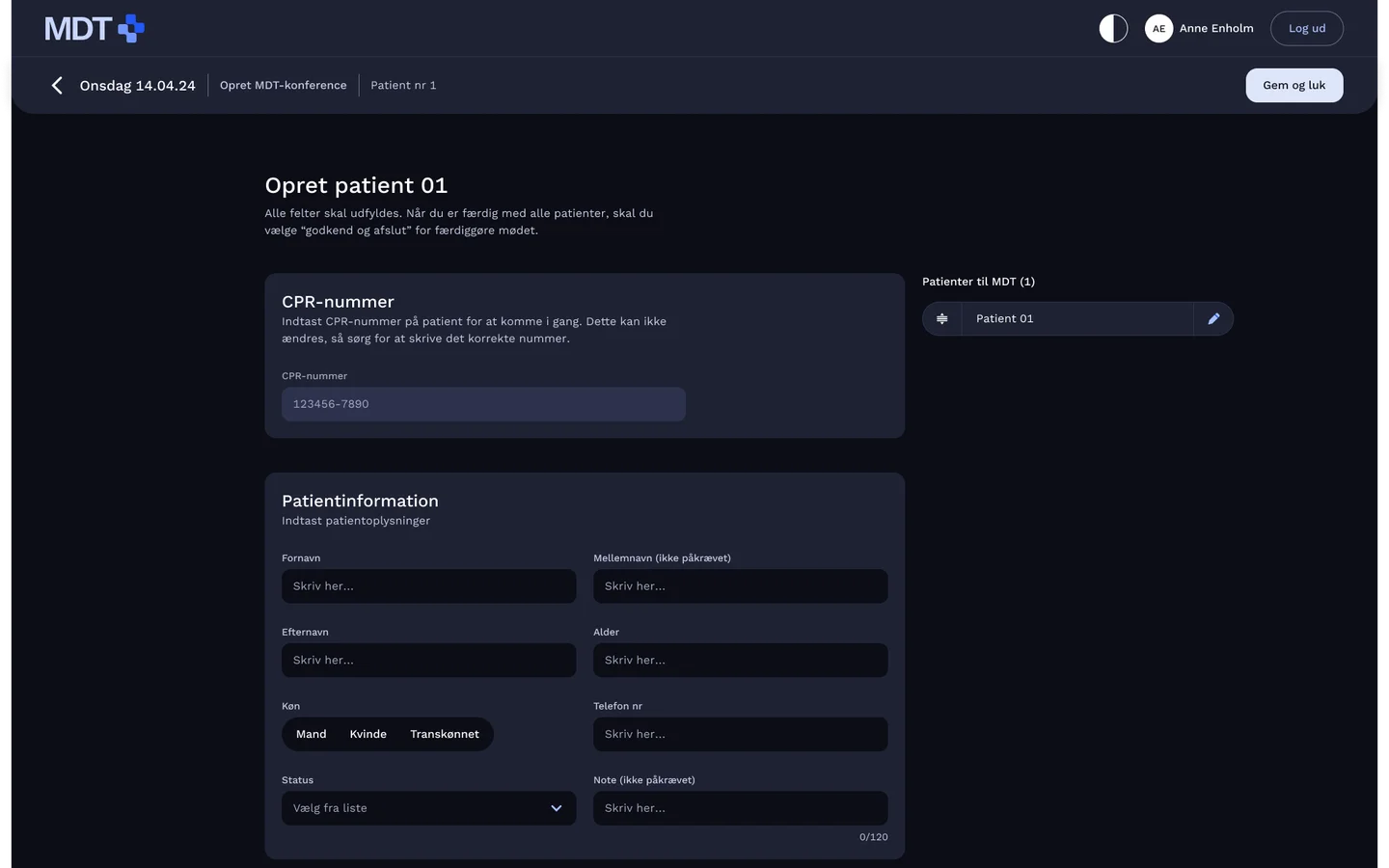Image resolution: width=1389 pixels, height=868 pixels.
Task: Focus the Mellemnavn input field
Action: pyautogui.click(x=741, y=586)
